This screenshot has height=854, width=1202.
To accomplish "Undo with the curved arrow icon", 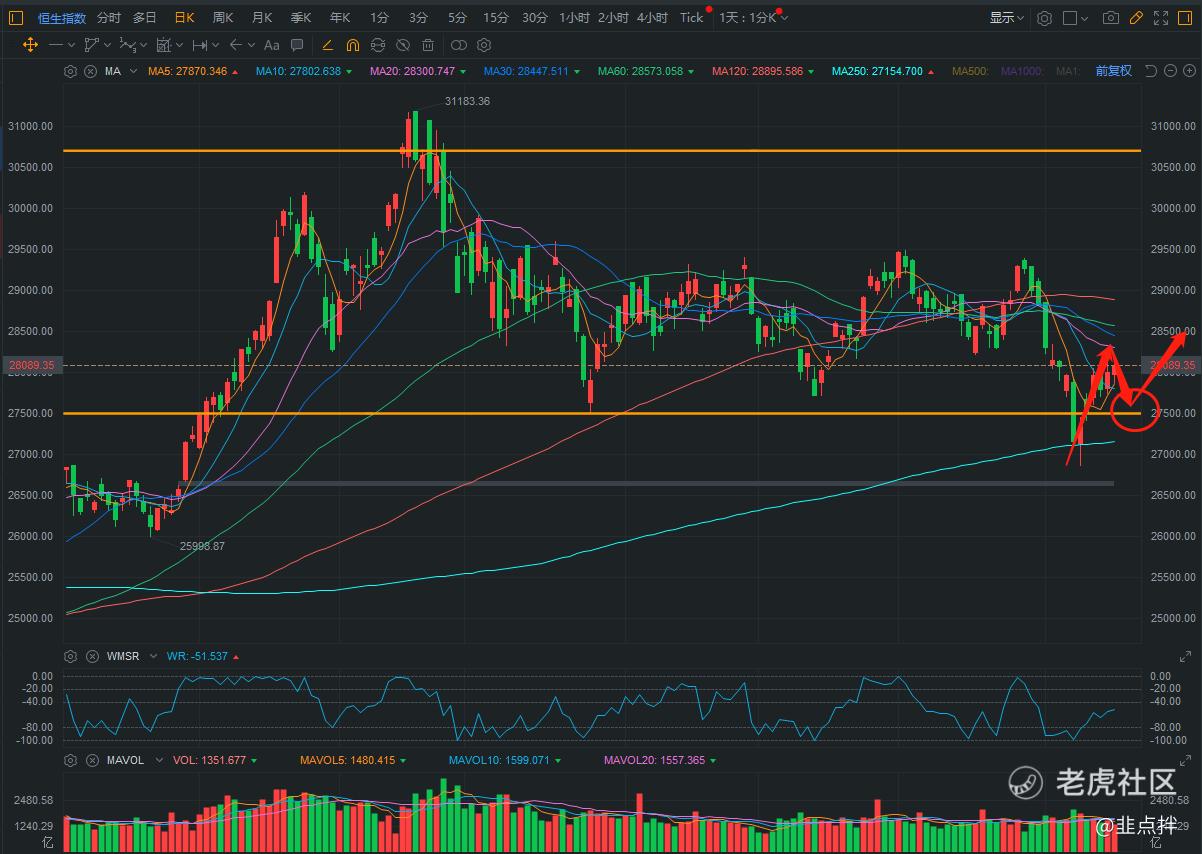I will 1150,71.
